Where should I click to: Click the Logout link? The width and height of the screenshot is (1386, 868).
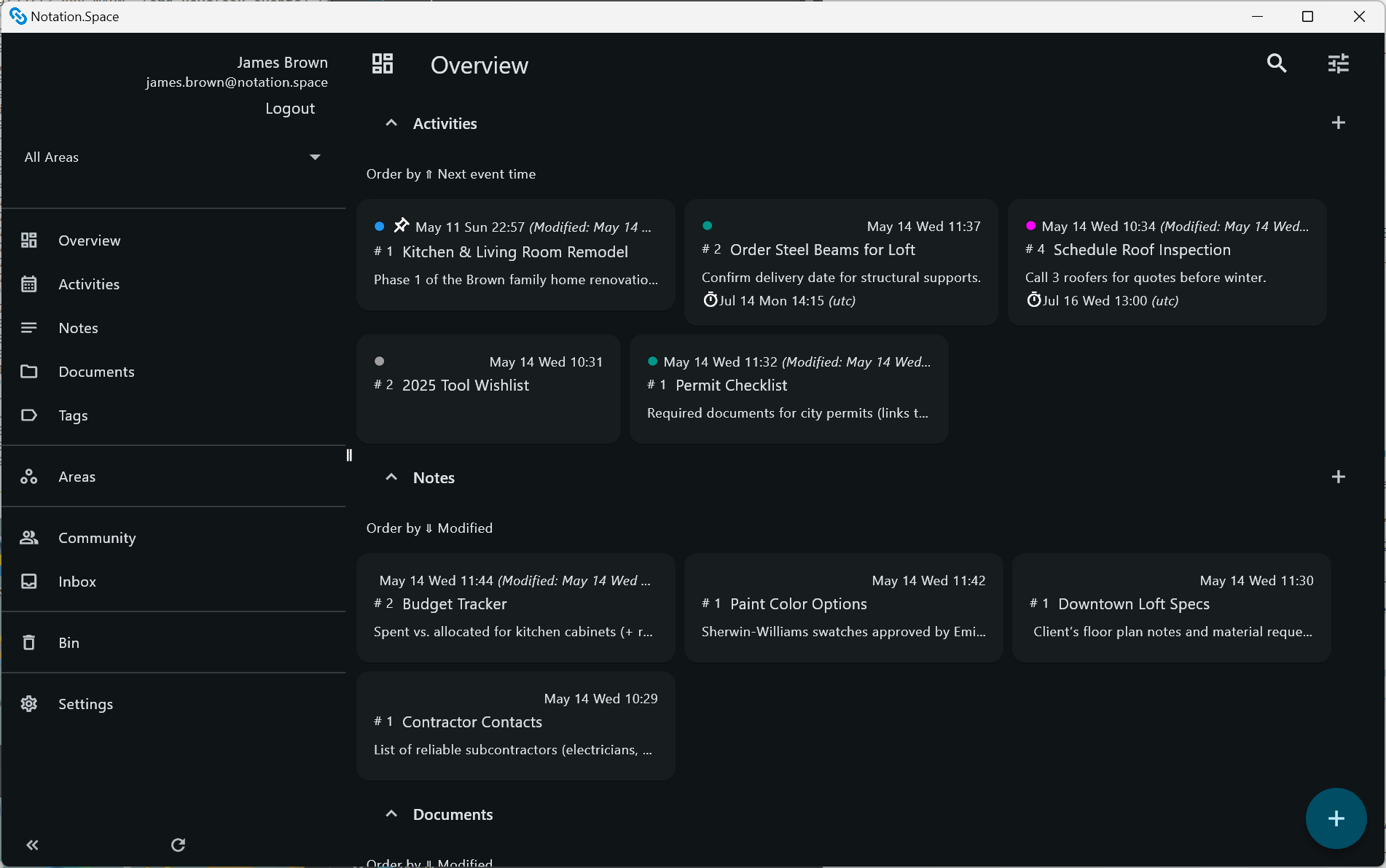pyautogui.click(x=289, y=108)
